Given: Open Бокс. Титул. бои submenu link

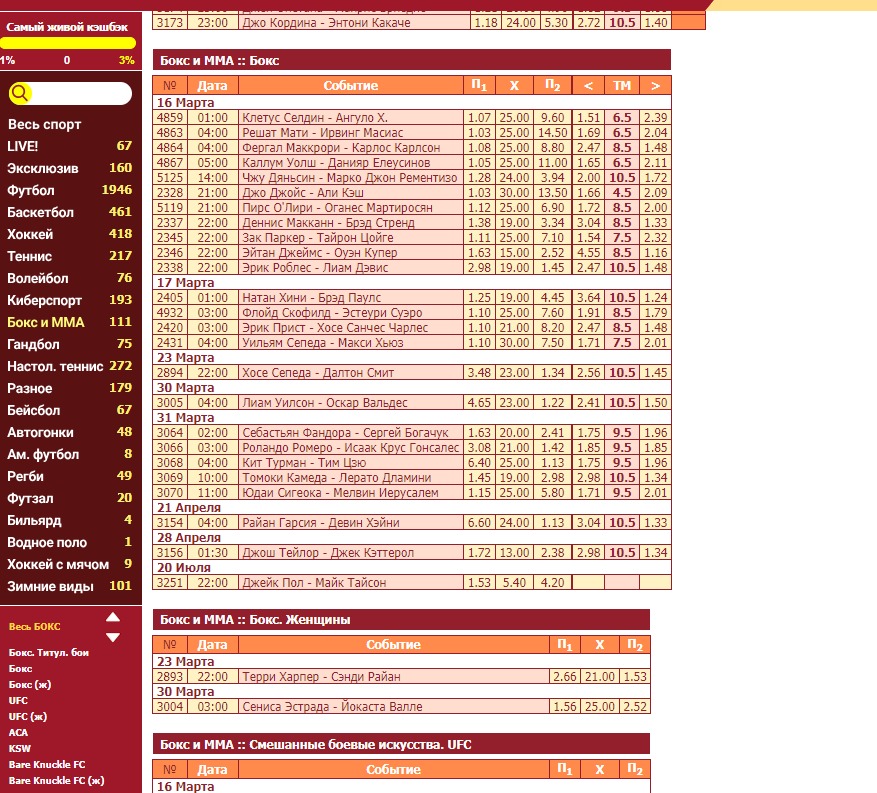Looking at the screenshot, I should [x=49, y=653].
